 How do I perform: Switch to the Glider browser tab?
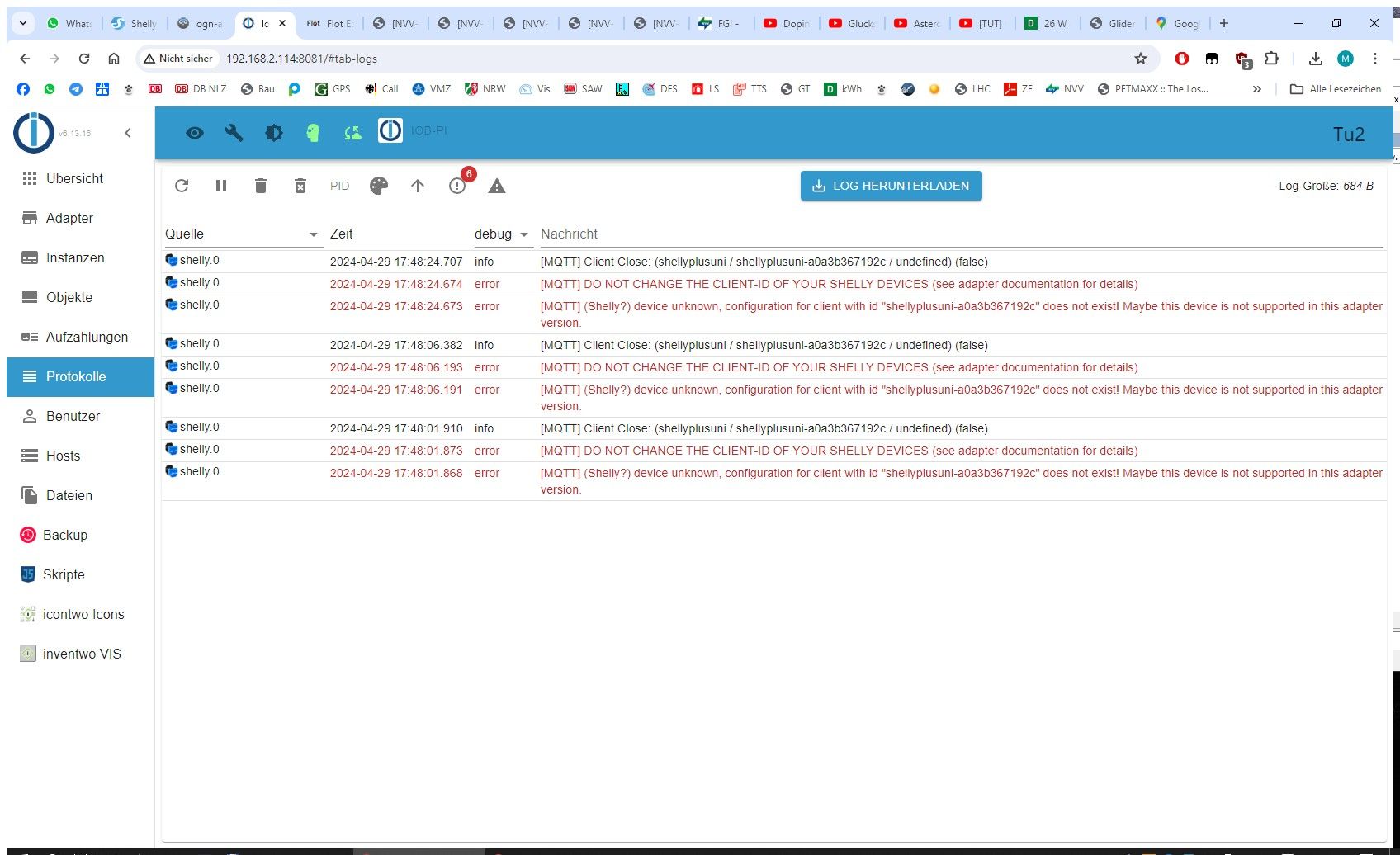click(x=1113, y=23)
